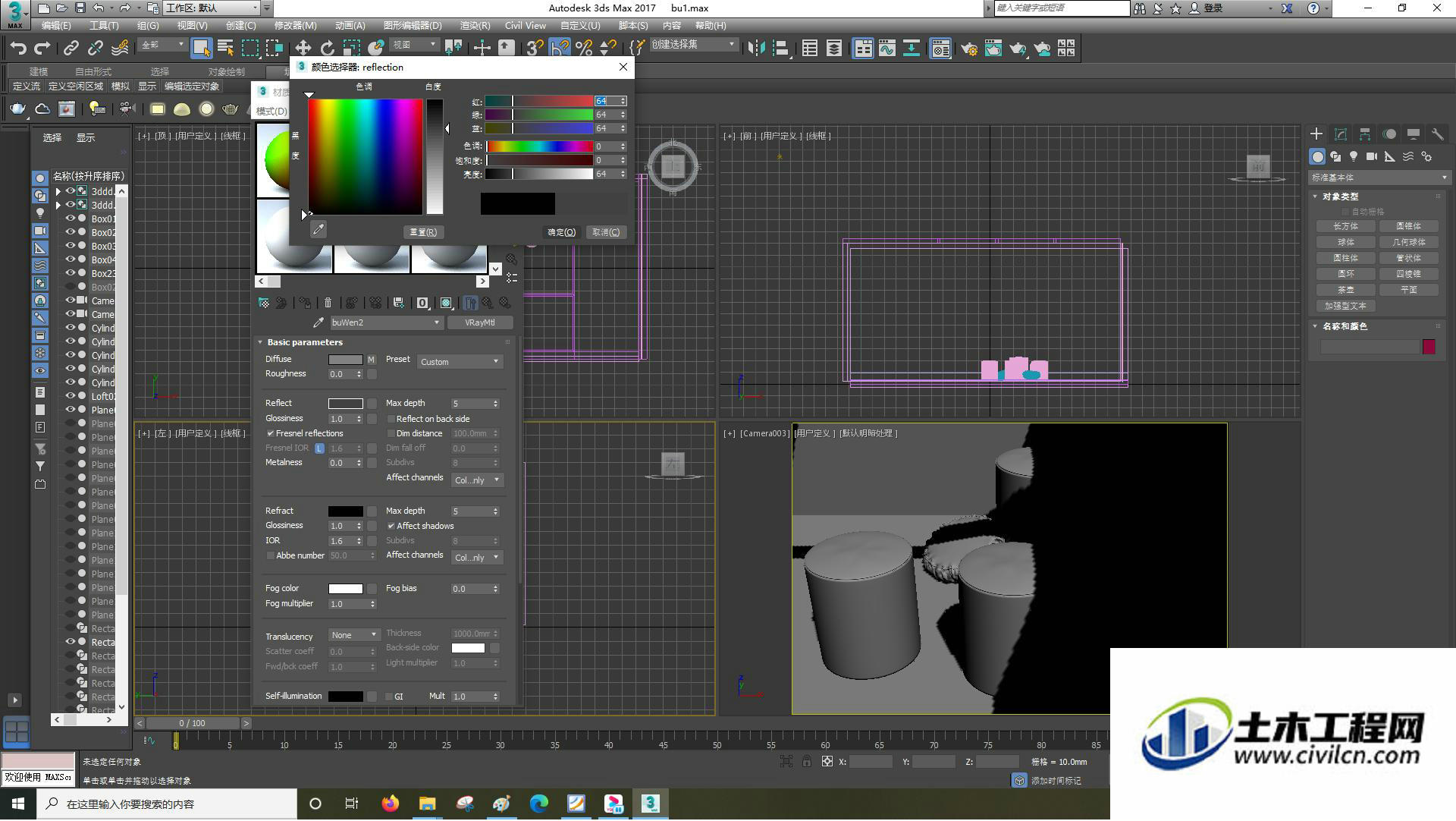Open the material name buWen2 dropdown
This screenshot has width=1456, height=821.
[x=386, y=322]
